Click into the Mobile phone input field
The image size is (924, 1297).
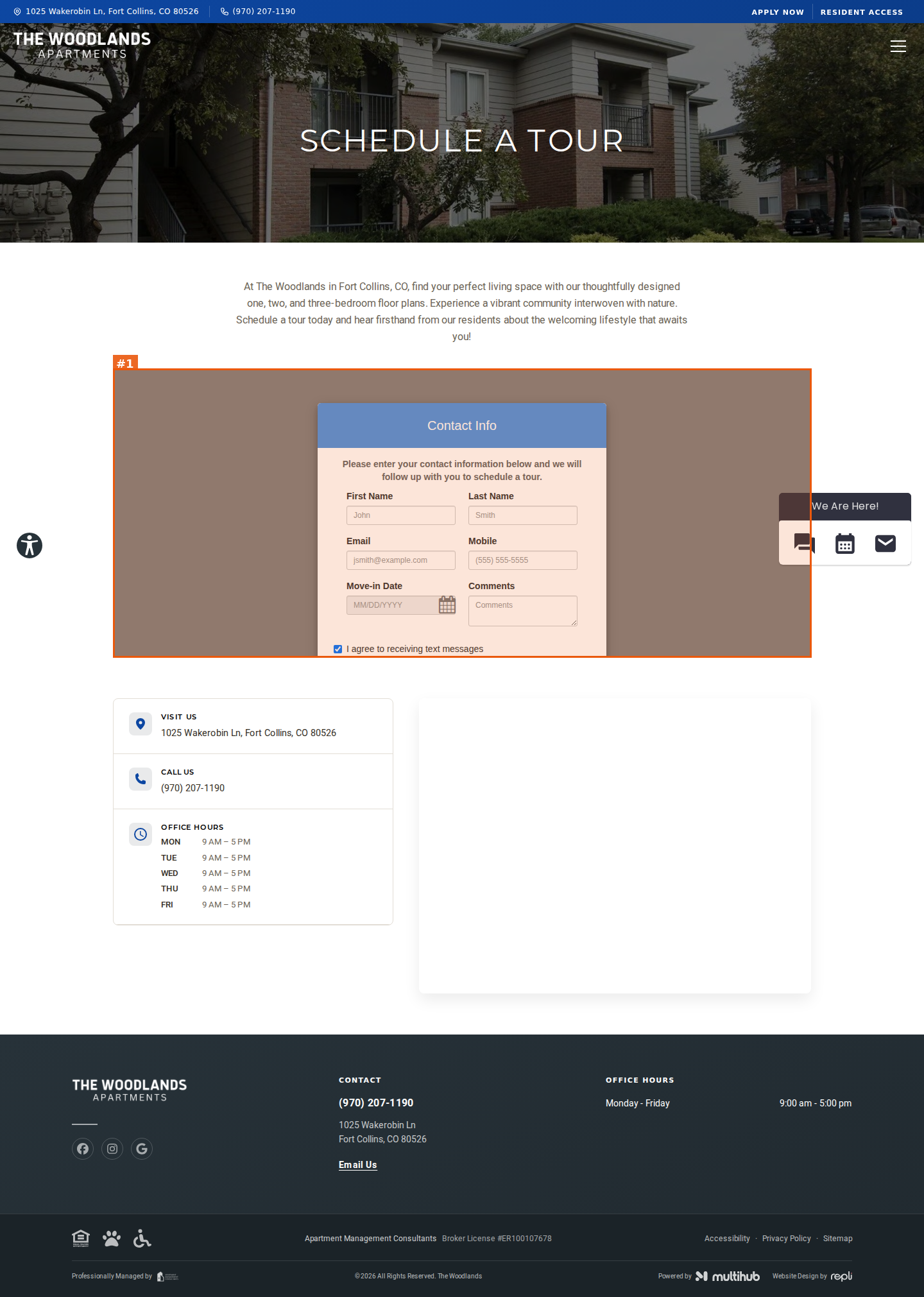coord(523,560)
